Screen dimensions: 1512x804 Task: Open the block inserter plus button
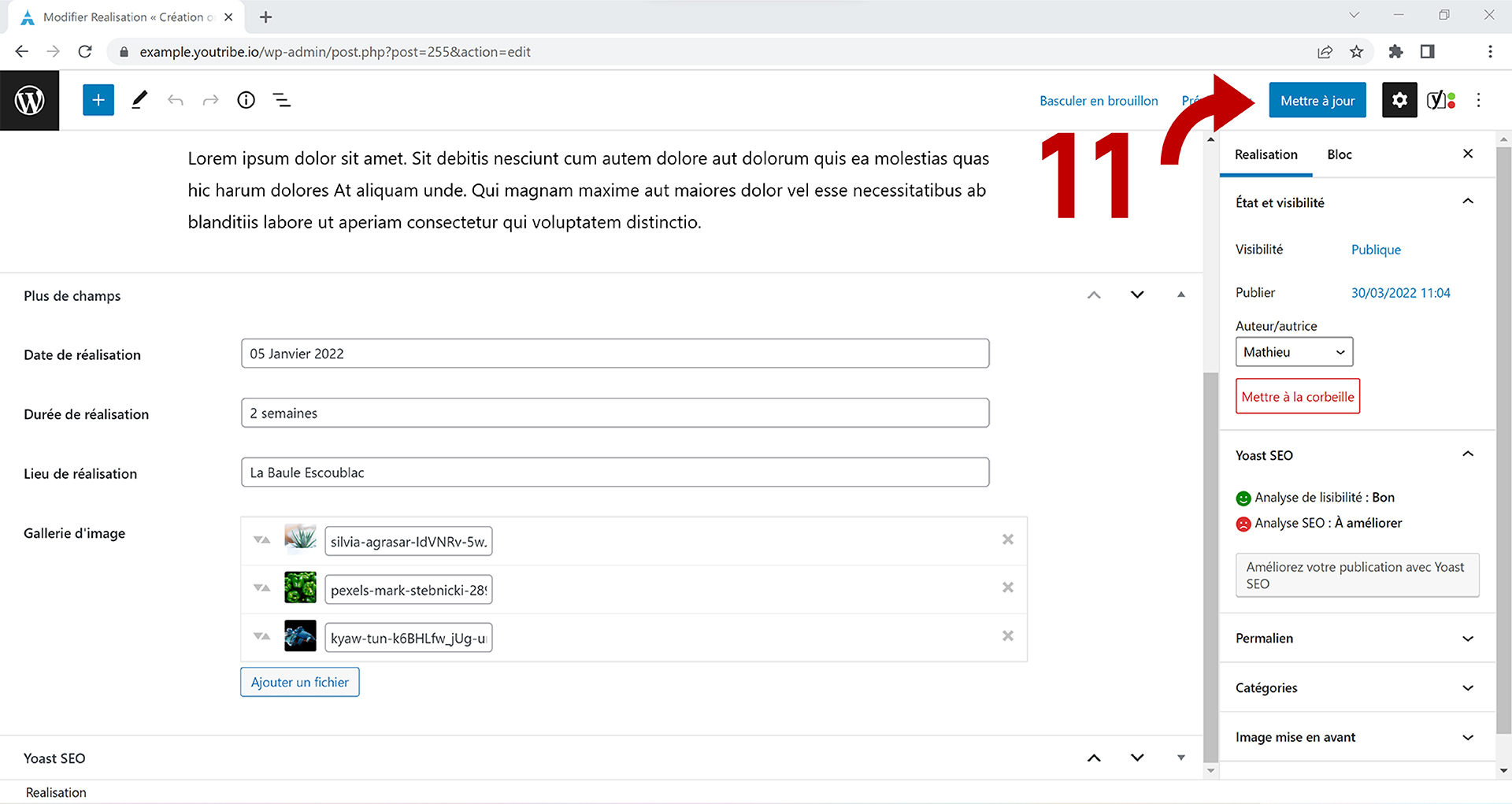98,100
